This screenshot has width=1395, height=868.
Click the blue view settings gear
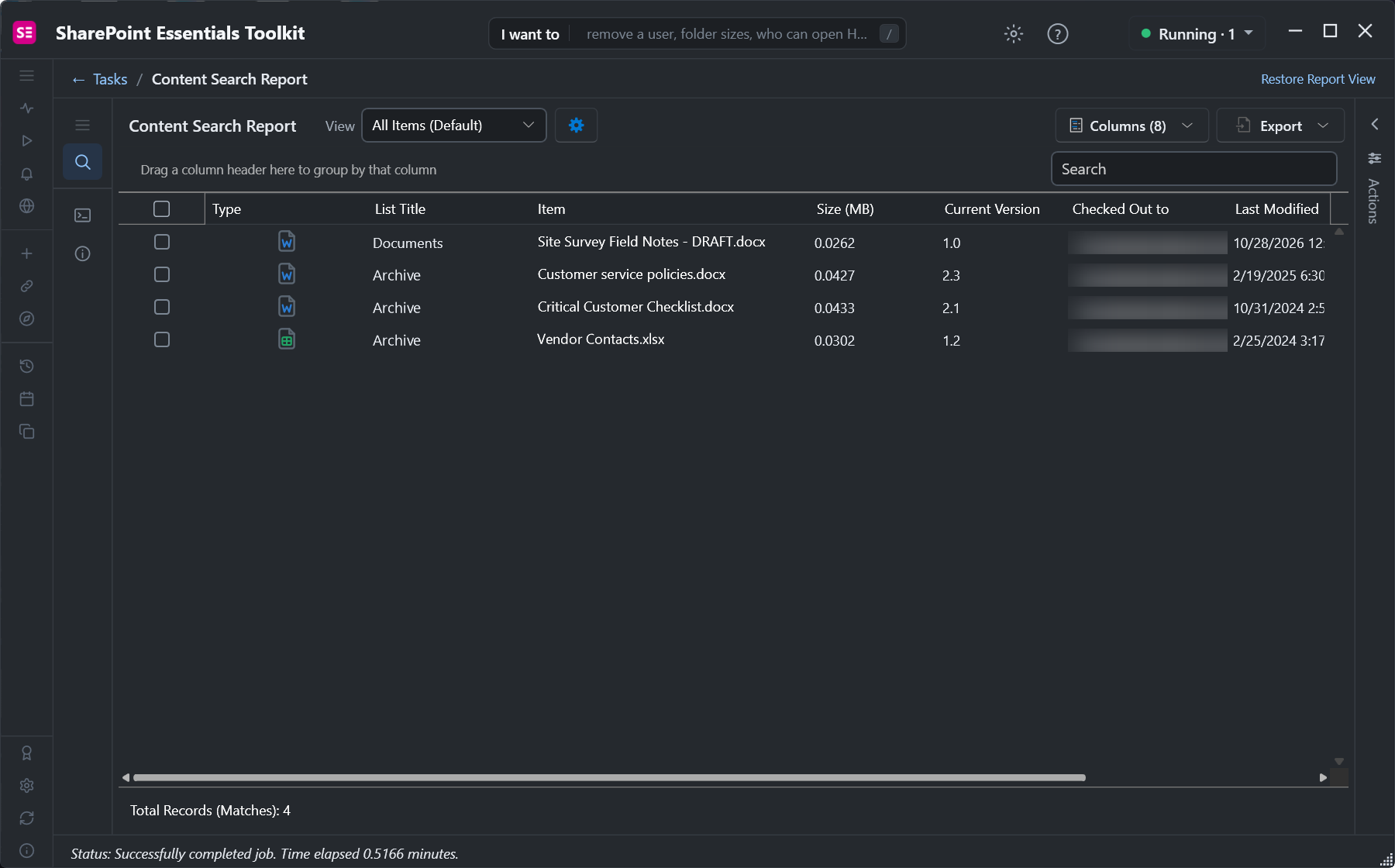(576, 125)
